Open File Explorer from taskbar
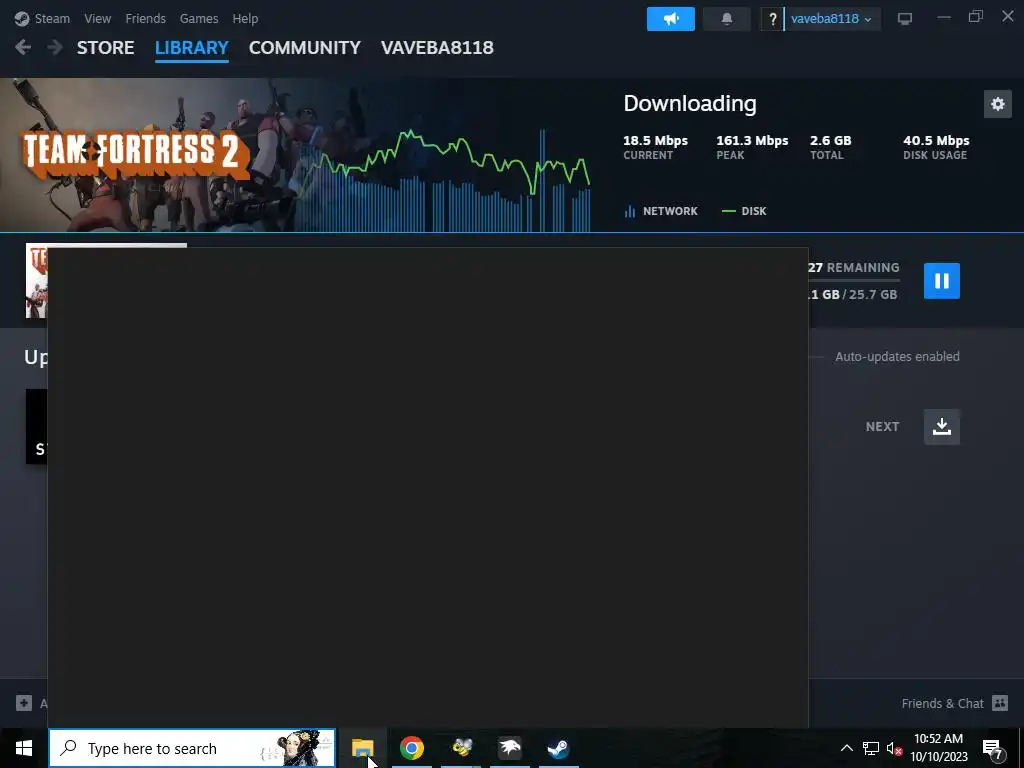 [x=362, y=748]
